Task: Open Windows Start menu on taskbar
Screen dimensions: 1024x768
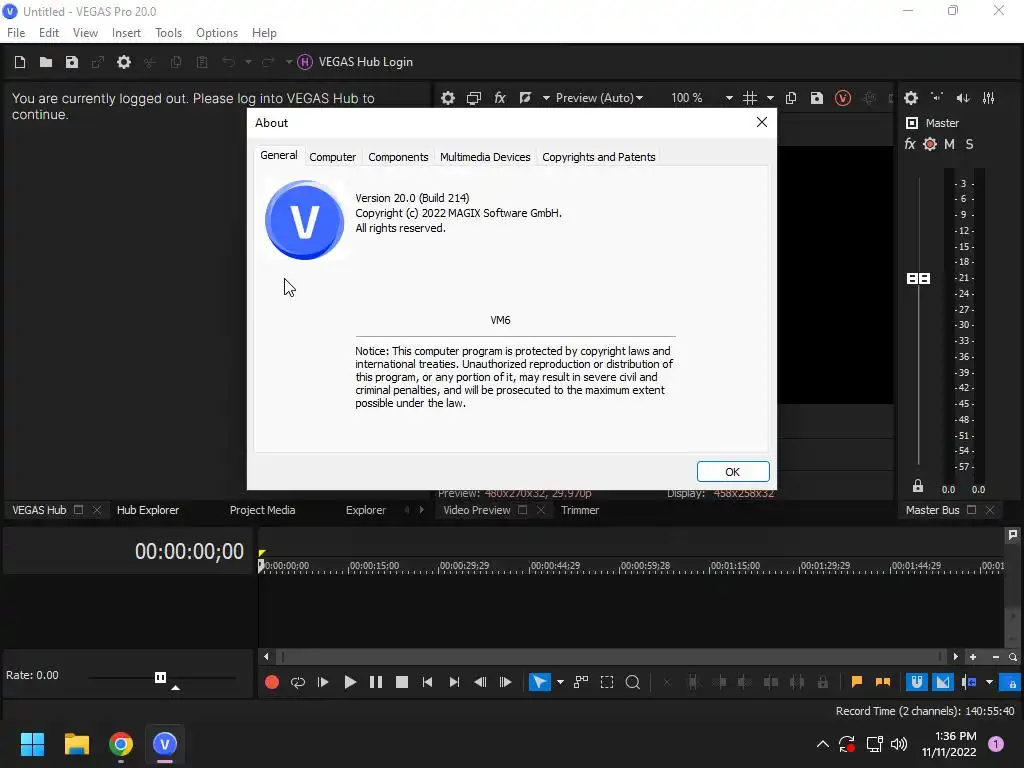Action: click(x=32, y=744)
